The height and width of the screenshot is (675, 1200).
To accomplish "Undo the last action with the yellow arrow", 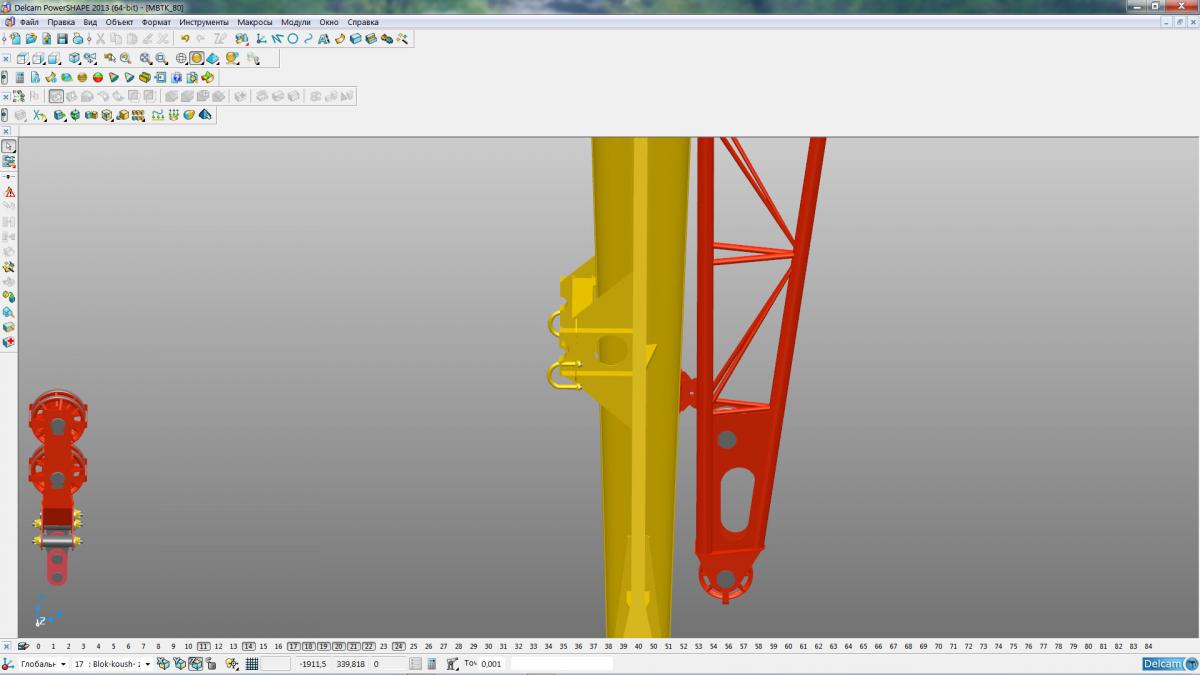I will click(x=185, y=38).
